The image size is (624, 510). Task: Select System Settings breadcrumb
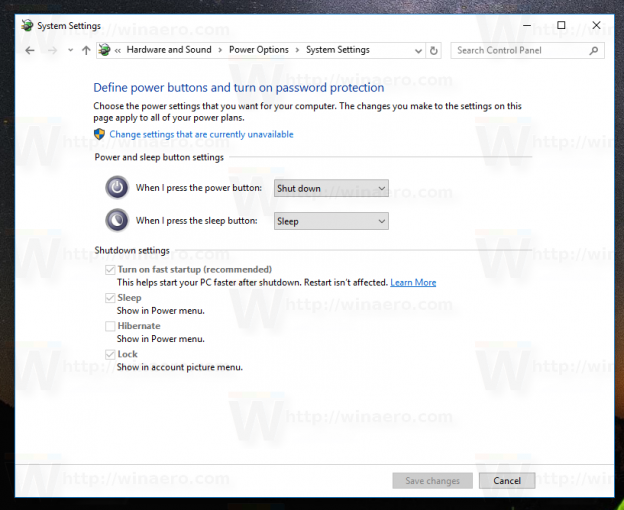click(x=337, y=50)
